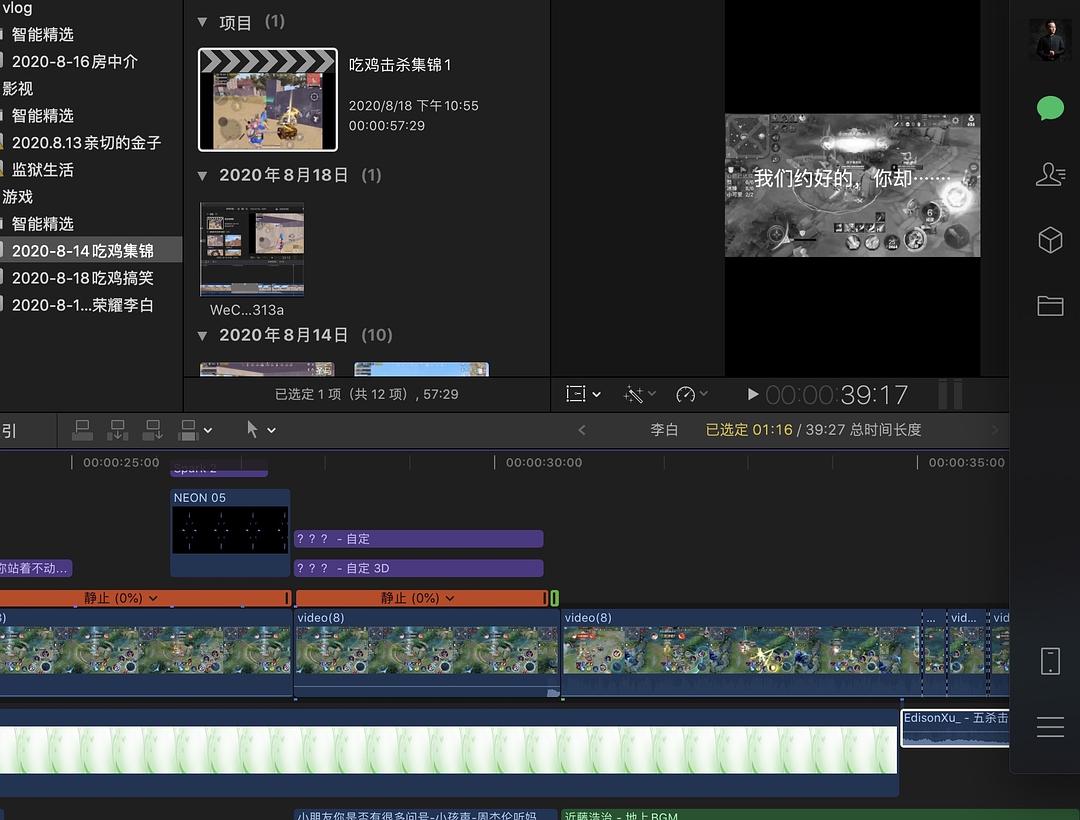This screenshot has width=1080, height=820.
Task: Open WeChat cube favorites icon
Action: click(x=1050, y=240)
